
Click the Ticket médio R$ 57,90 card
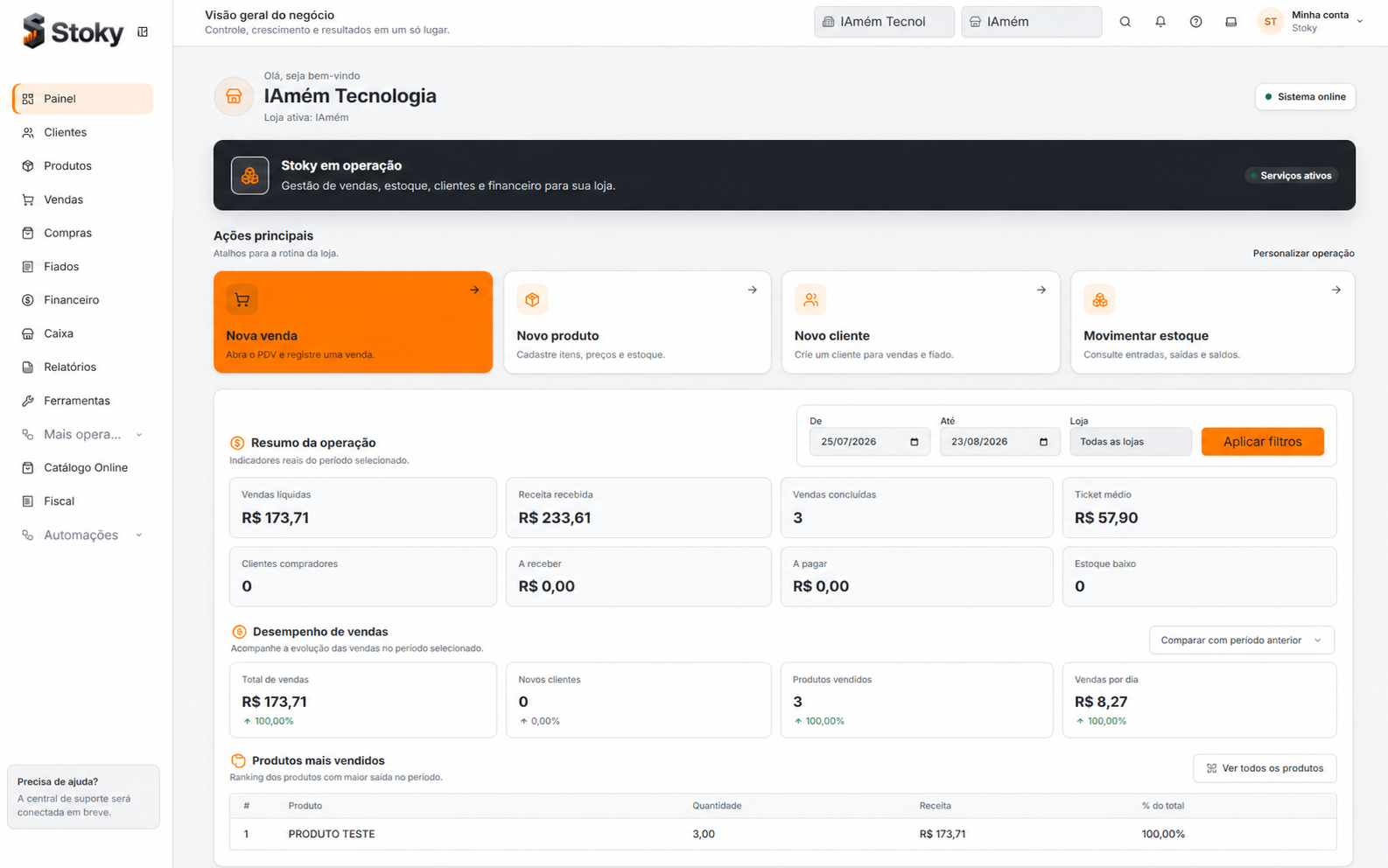[x=1199, y=507]
